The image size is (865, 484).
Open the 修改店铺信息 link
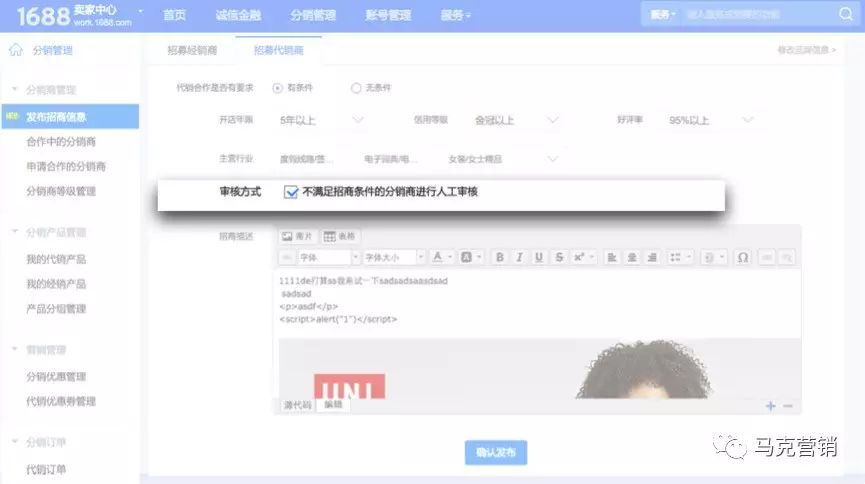(807, 50)
